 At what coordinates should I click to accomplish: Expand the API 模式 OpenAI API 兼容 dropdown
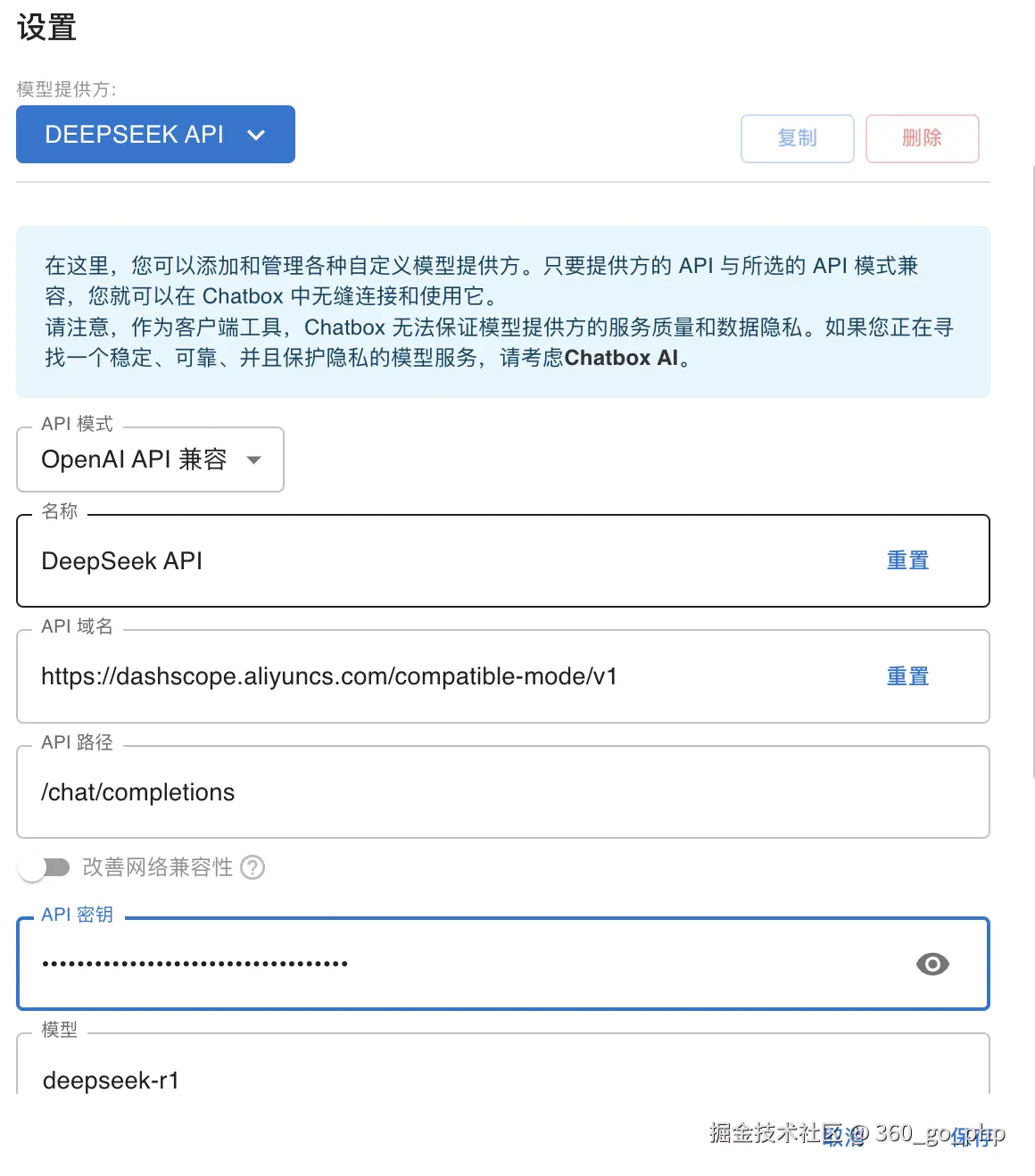coord(150,460)
